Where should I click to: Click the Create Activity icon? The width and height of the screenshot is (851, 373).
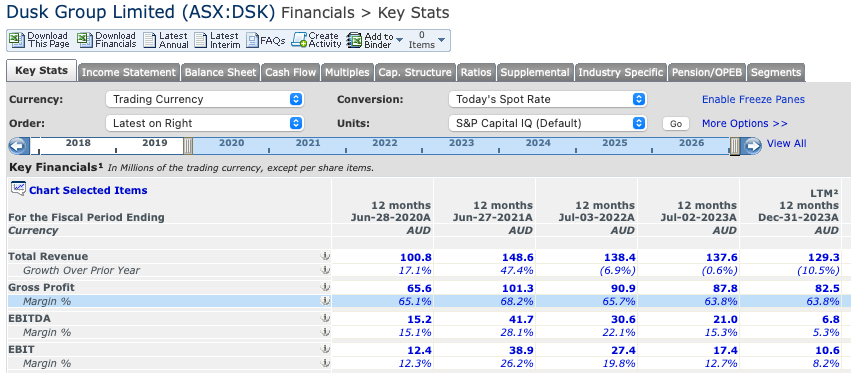299,40
